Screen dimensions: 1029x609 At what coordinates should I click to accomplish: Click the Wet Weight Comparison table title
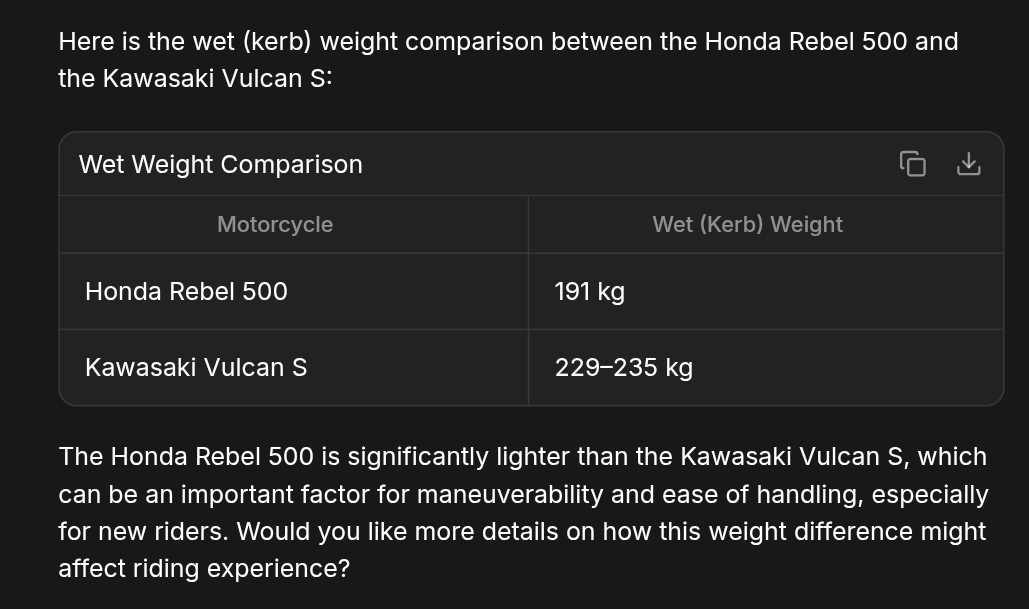click(220, 164)
